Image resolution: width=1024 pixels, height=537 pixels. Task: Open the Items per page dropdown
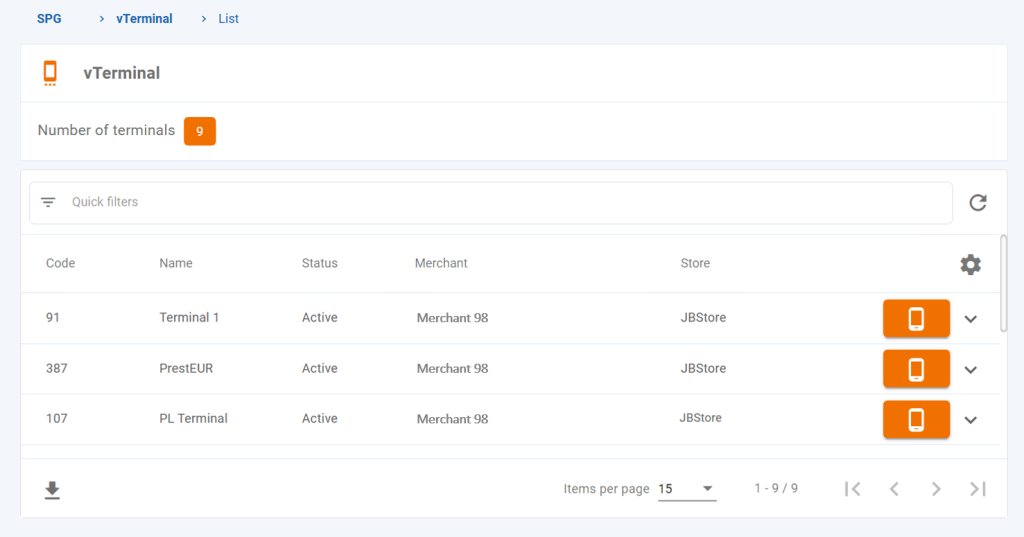[x=687, y=489]
